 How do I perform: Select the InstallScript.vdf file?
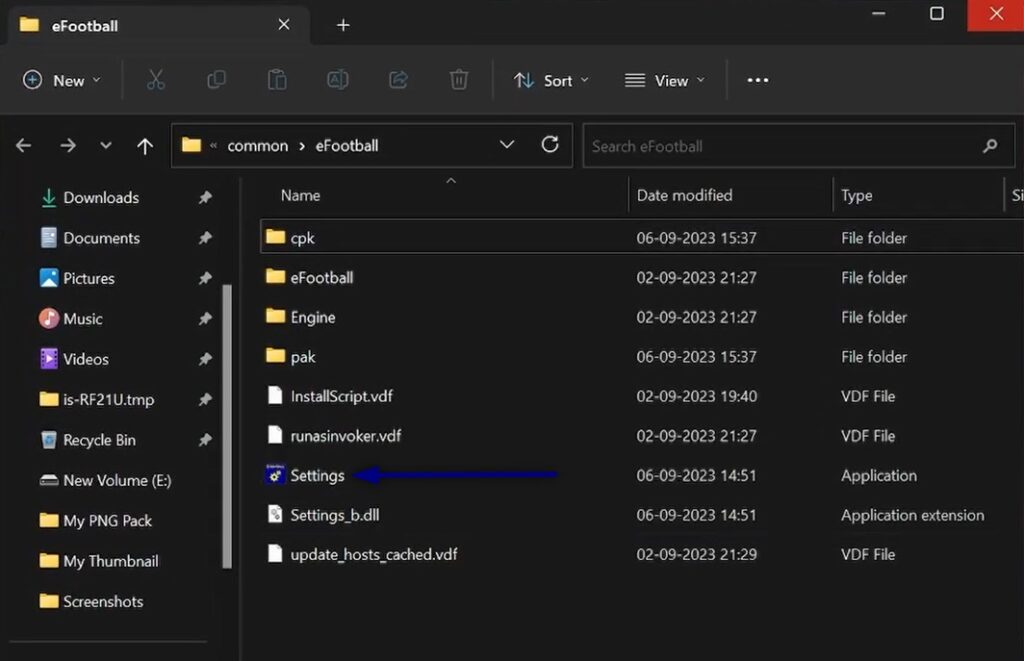pyautogui.click(x=642, y=396)
